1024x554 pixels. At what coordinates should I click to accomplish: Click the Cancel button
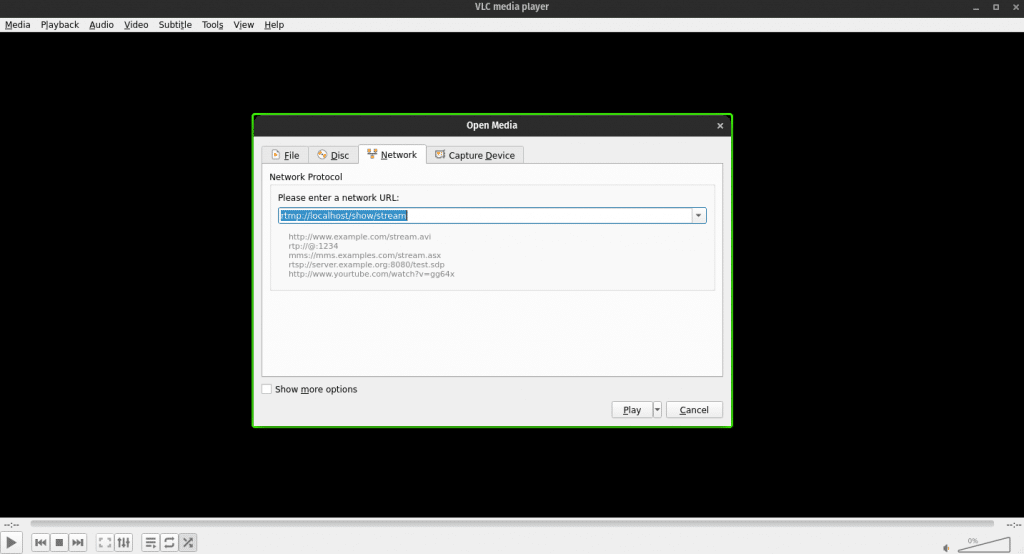693,409
